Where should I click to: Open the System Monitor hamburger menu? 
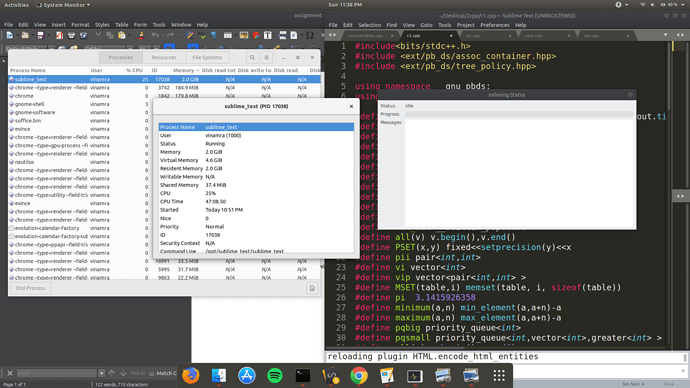click(266, 58)
